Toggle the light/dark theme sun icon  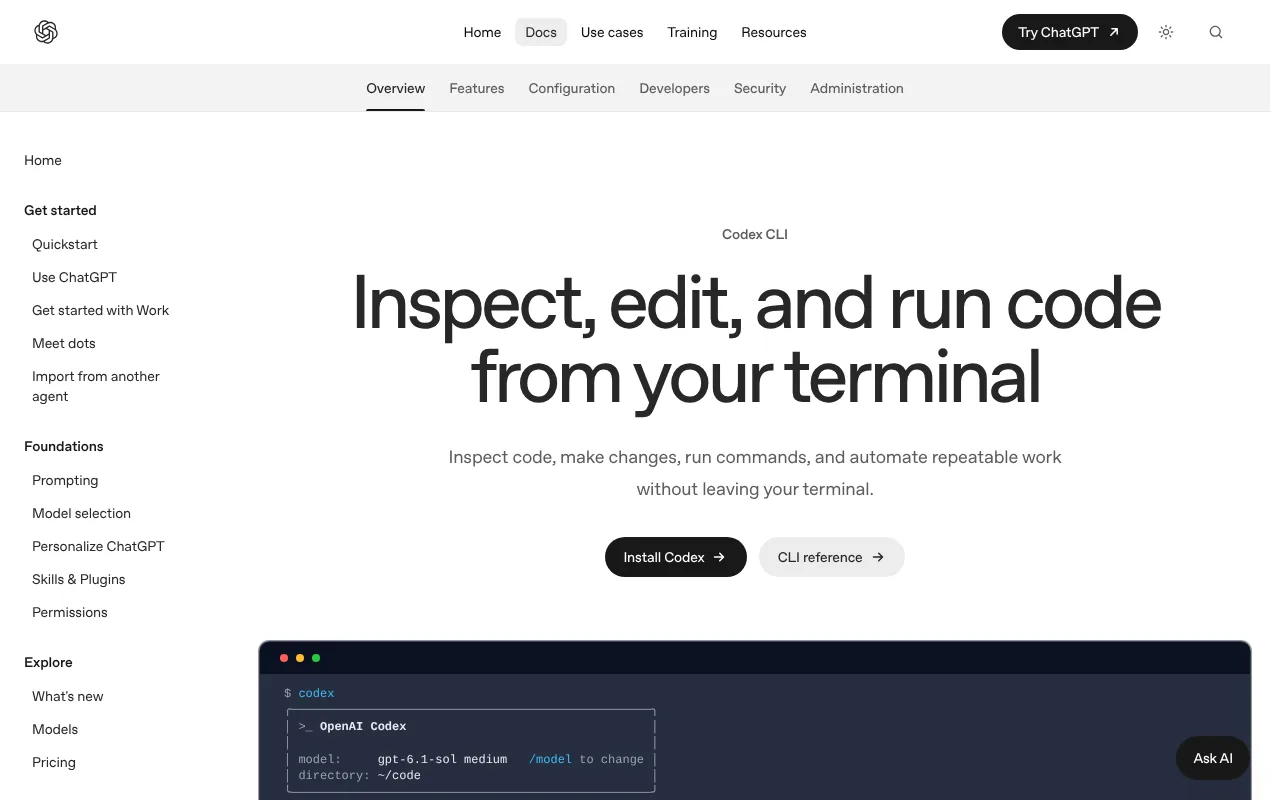(x=1166, y=32)
